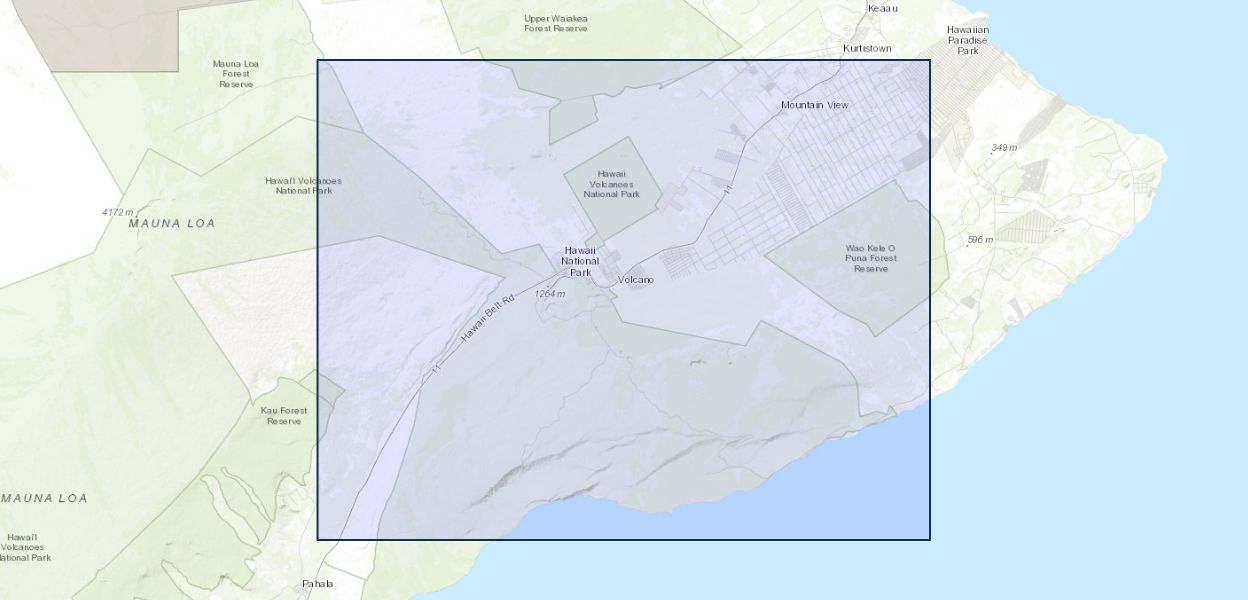Select the 4172 m summit elevation label
1248x600 pixels.
[x=117, y=212]
